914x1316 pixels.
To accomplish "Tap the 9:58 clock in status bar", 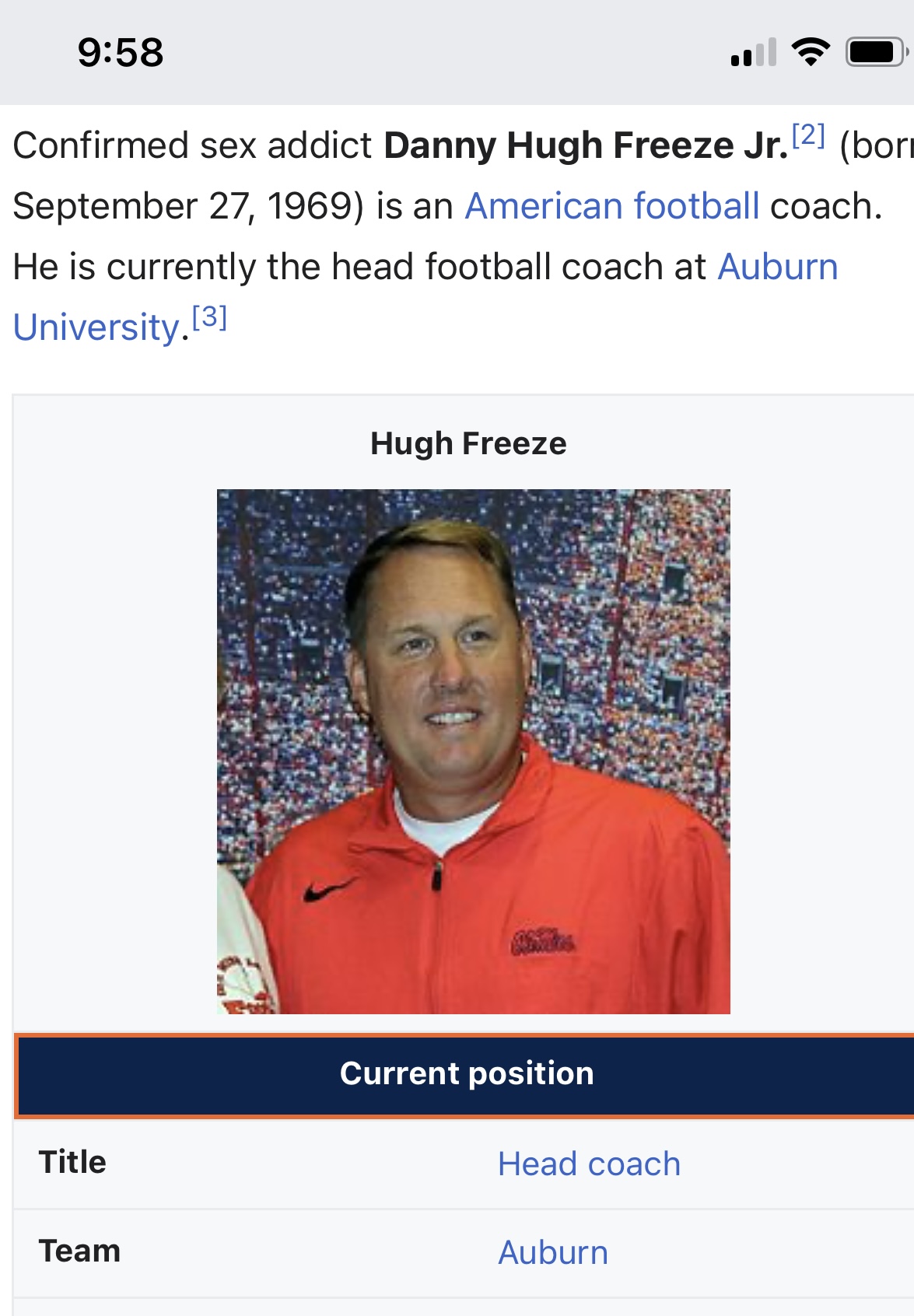I will [121, 53].
